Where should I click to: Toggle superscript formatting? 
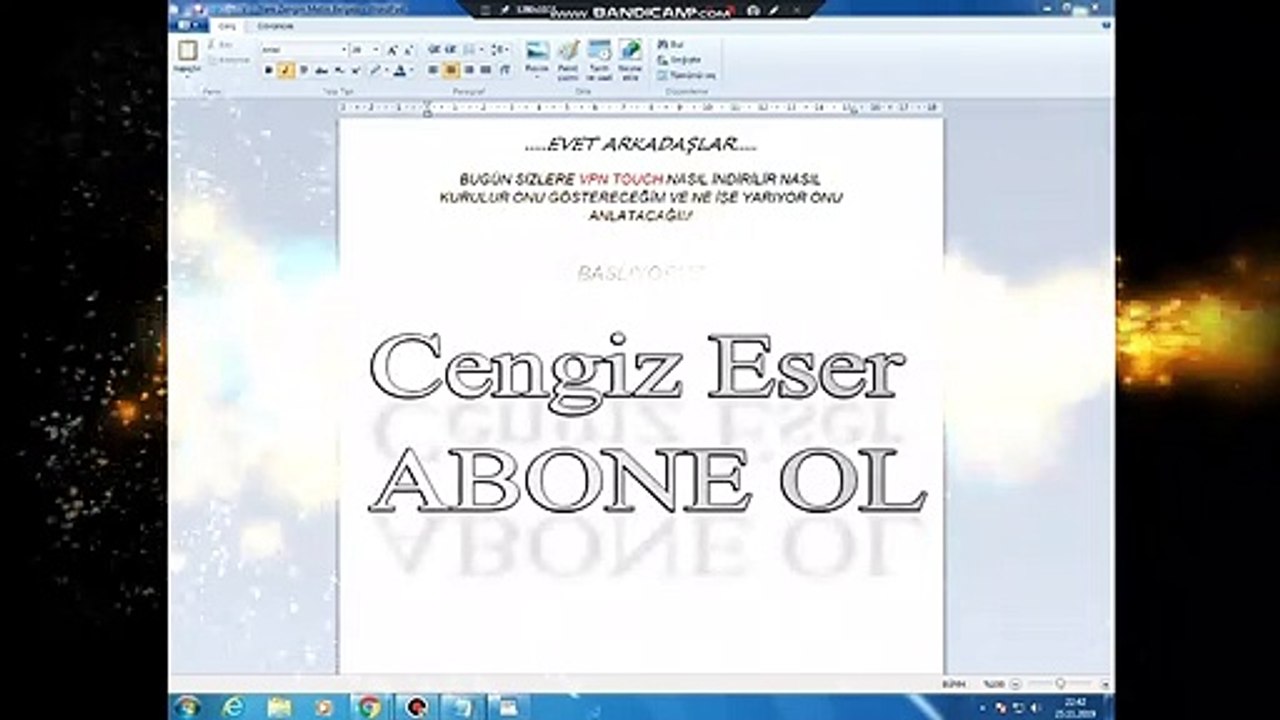coord(356,70)
